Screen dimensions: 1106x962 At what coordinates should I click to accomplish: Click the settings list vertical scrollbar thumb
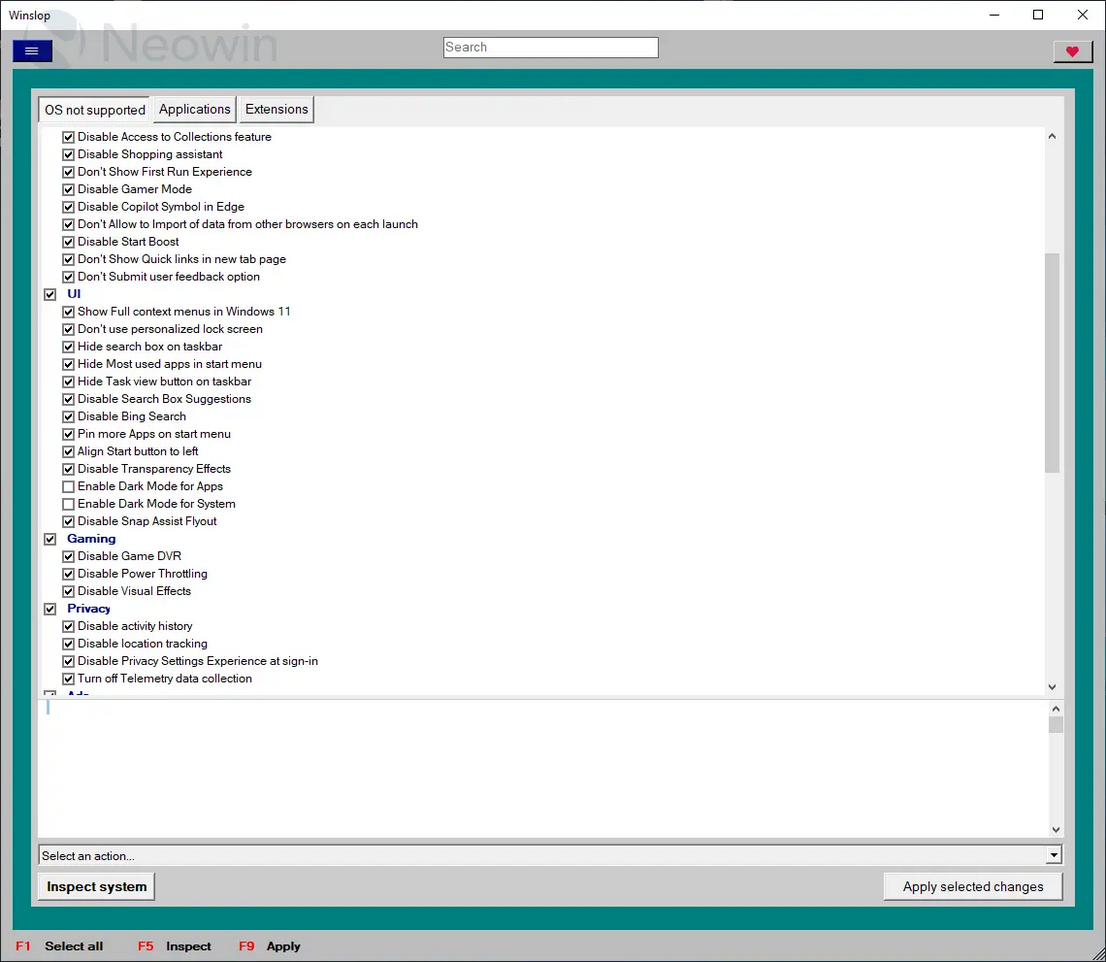[x=1052, y=362]
